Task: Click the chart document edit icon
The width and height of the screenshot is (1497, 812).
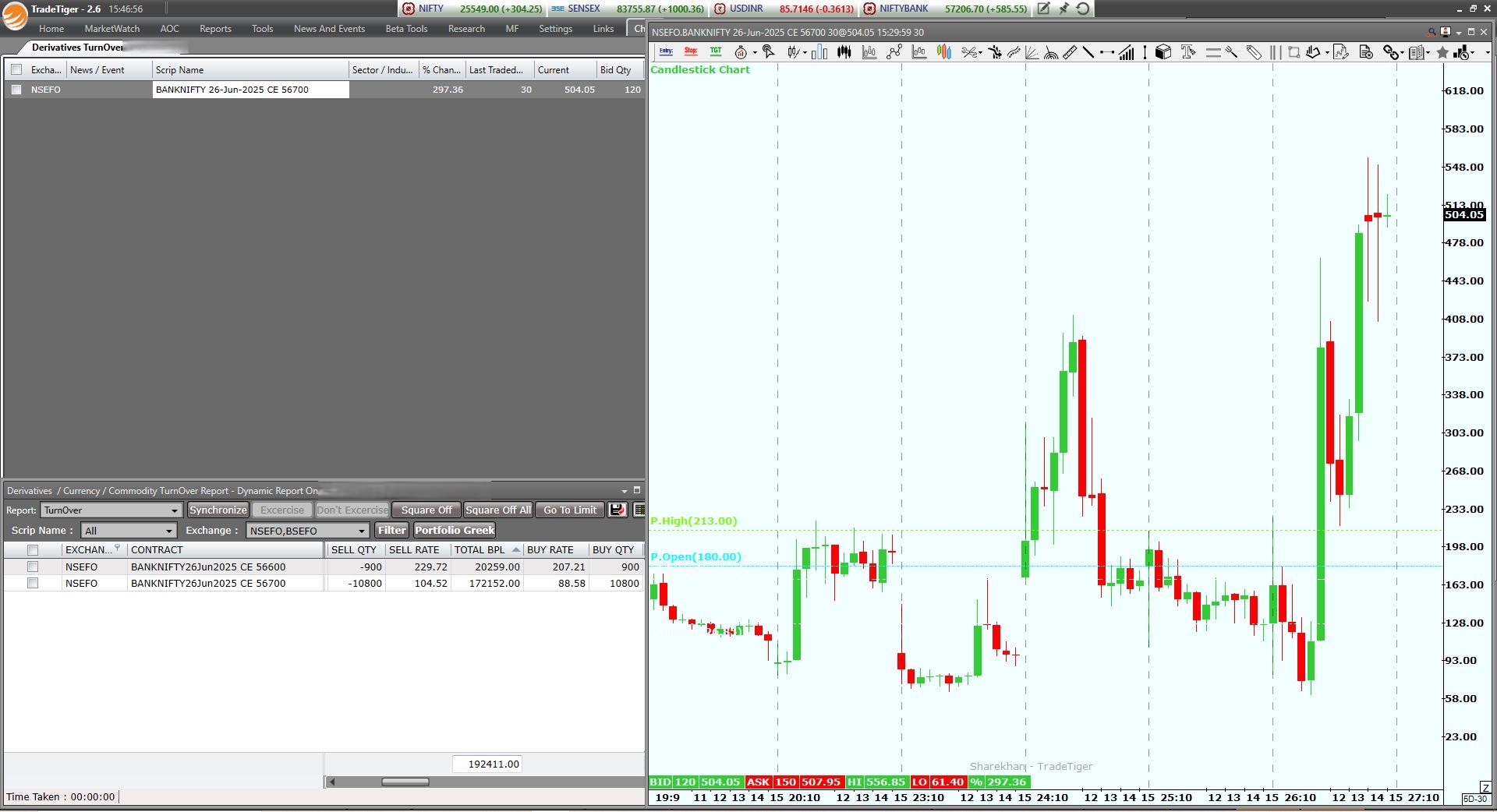Action: pyautogui.click(x=1340, y=52)
